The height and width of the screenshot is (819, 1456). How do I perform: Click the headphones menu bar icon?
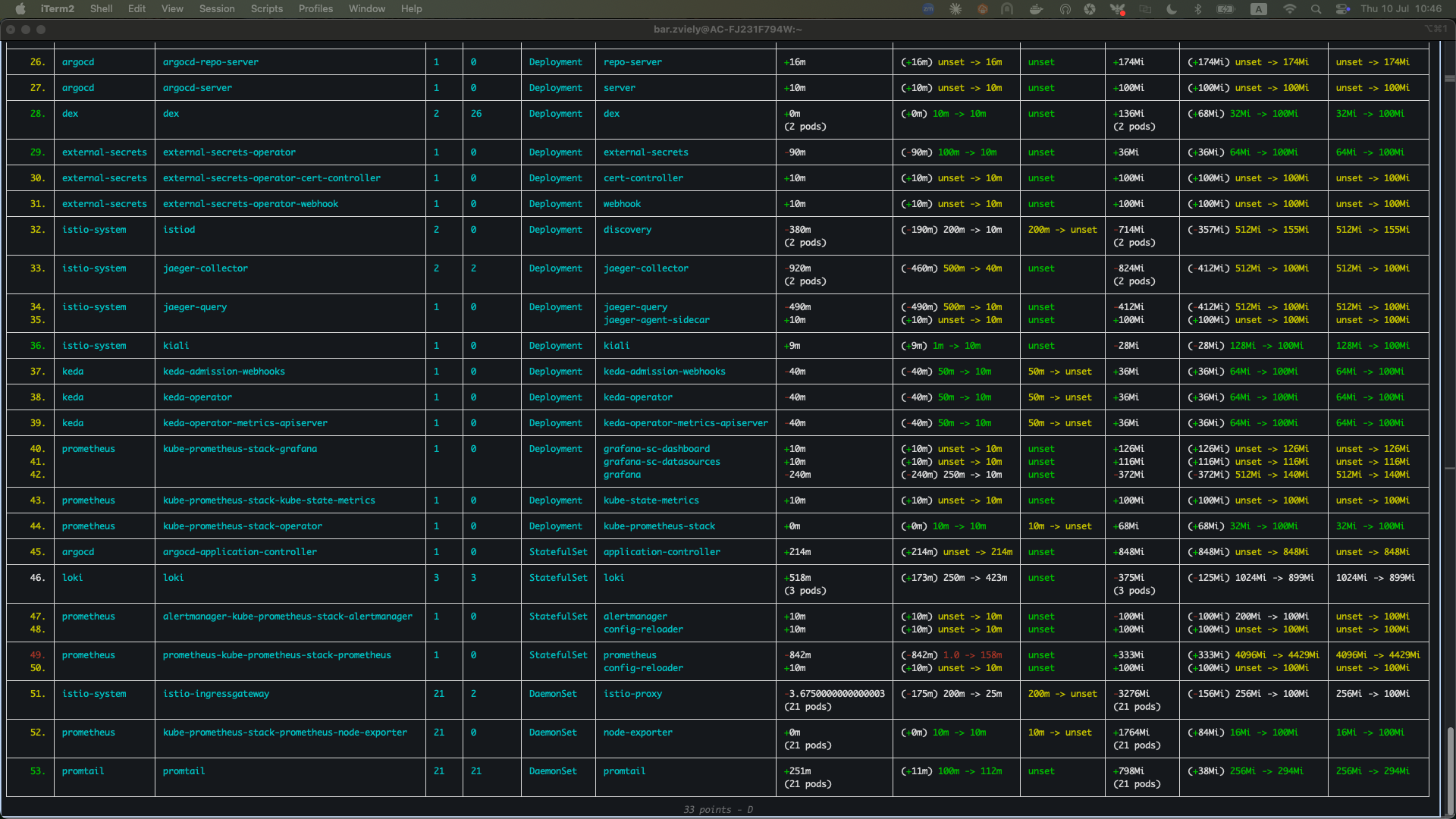pos(1065,8)
